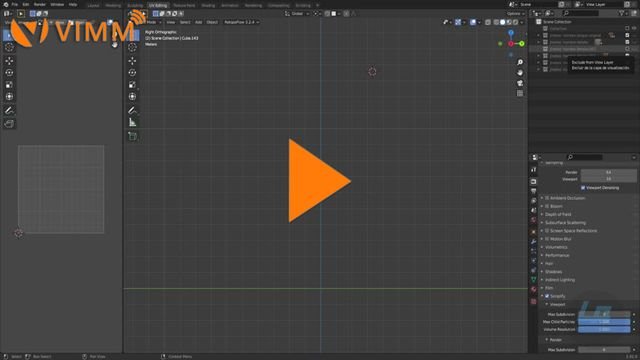This screenshot has width=640, height=360.
Task: Select the Move tool in UV editor toolbar
Action: coord(9,61)
